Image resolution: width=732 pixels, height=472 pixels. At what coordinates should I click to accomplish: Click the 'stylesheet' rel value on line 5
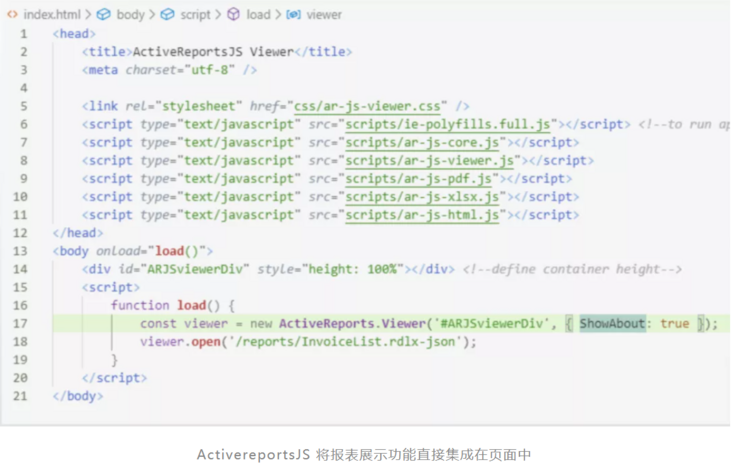[x=198, y=106]
